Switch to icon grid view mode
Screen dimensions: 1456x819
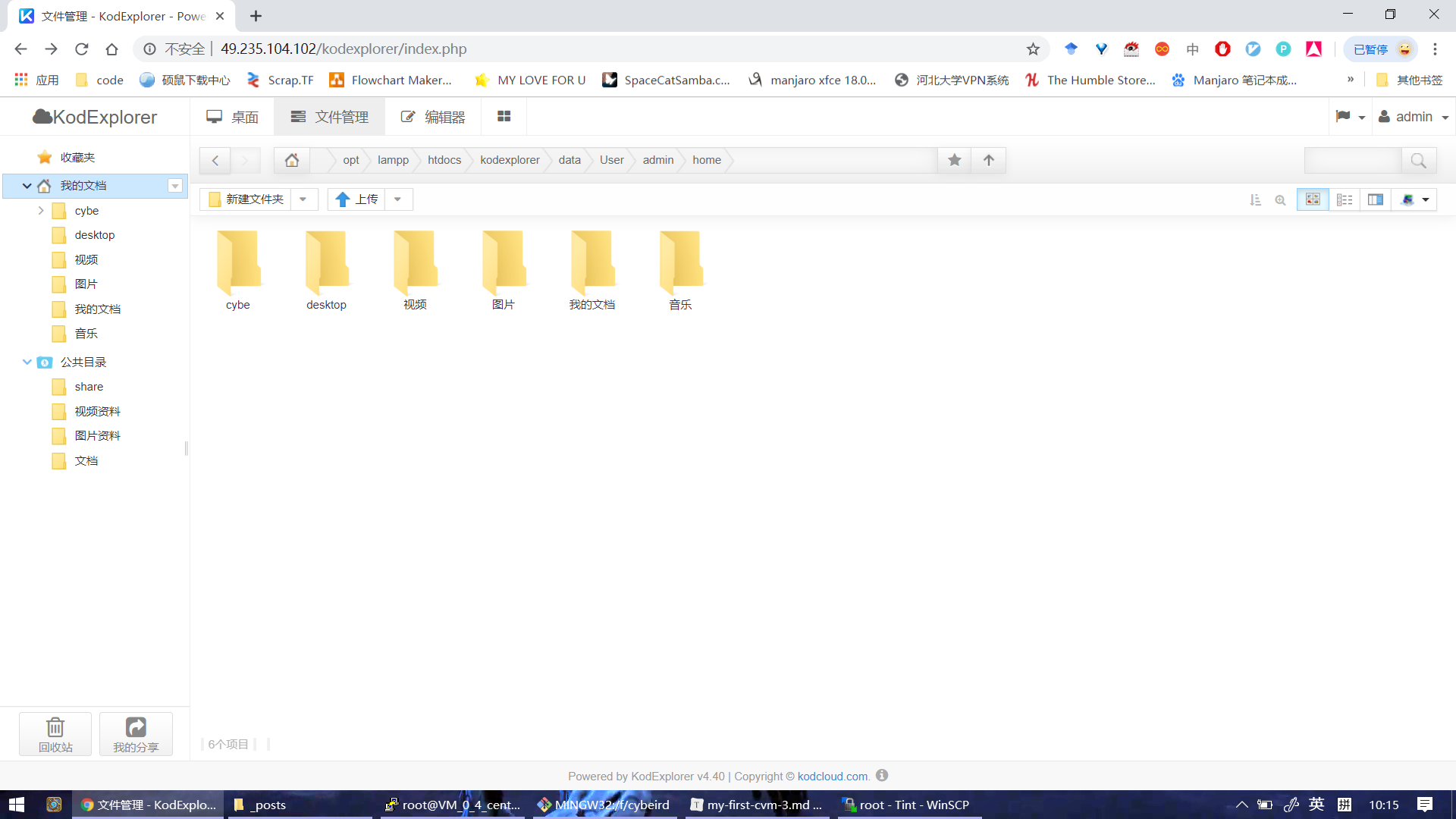click(x=1313, y=199)
